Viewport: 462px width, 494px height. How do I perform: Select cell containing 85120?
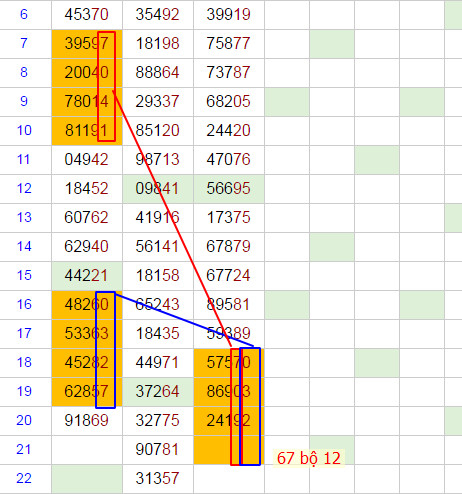pos(158,131)
